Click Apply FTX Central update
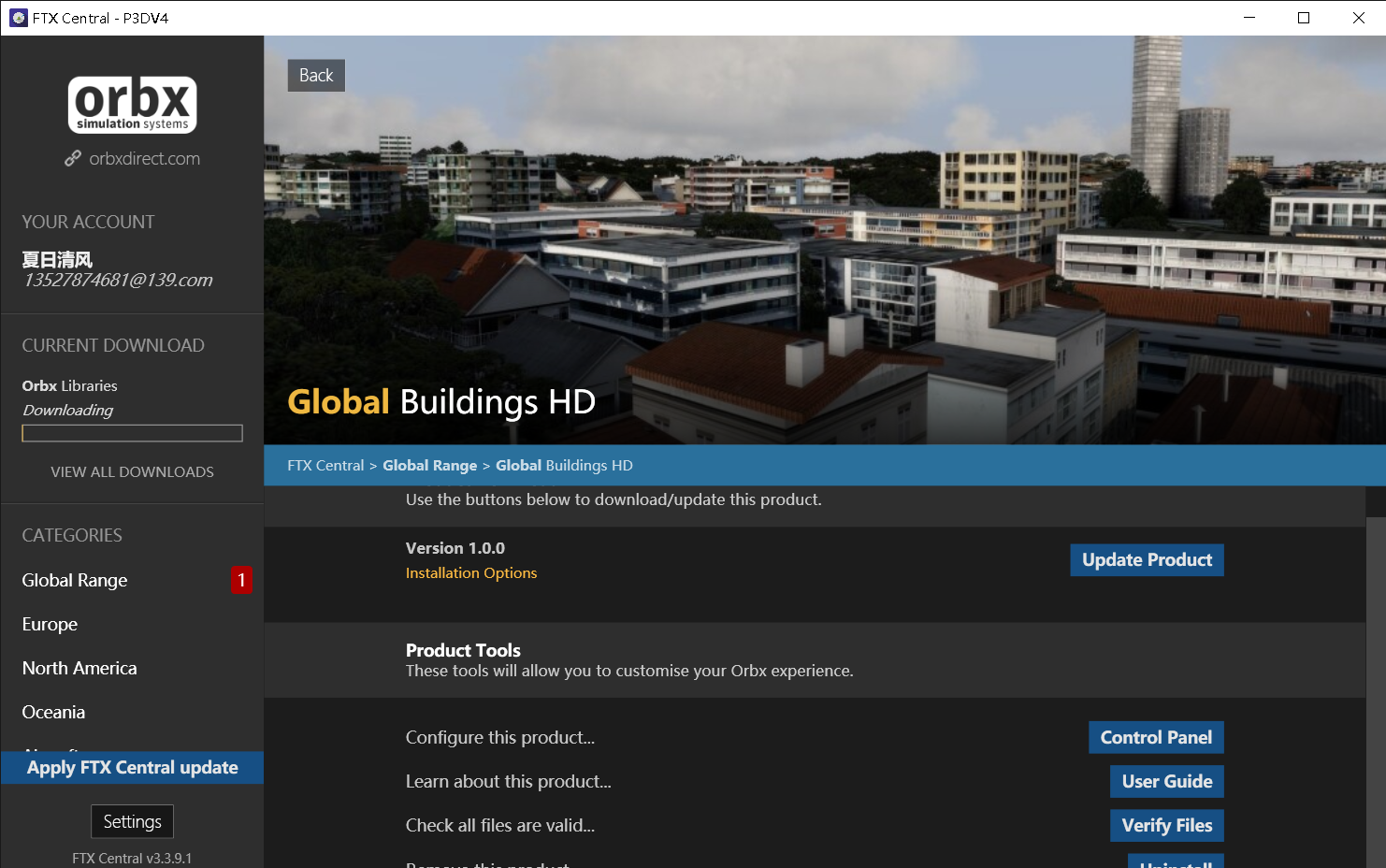This screenshot has width=1386, height=868. coord(132,768)
